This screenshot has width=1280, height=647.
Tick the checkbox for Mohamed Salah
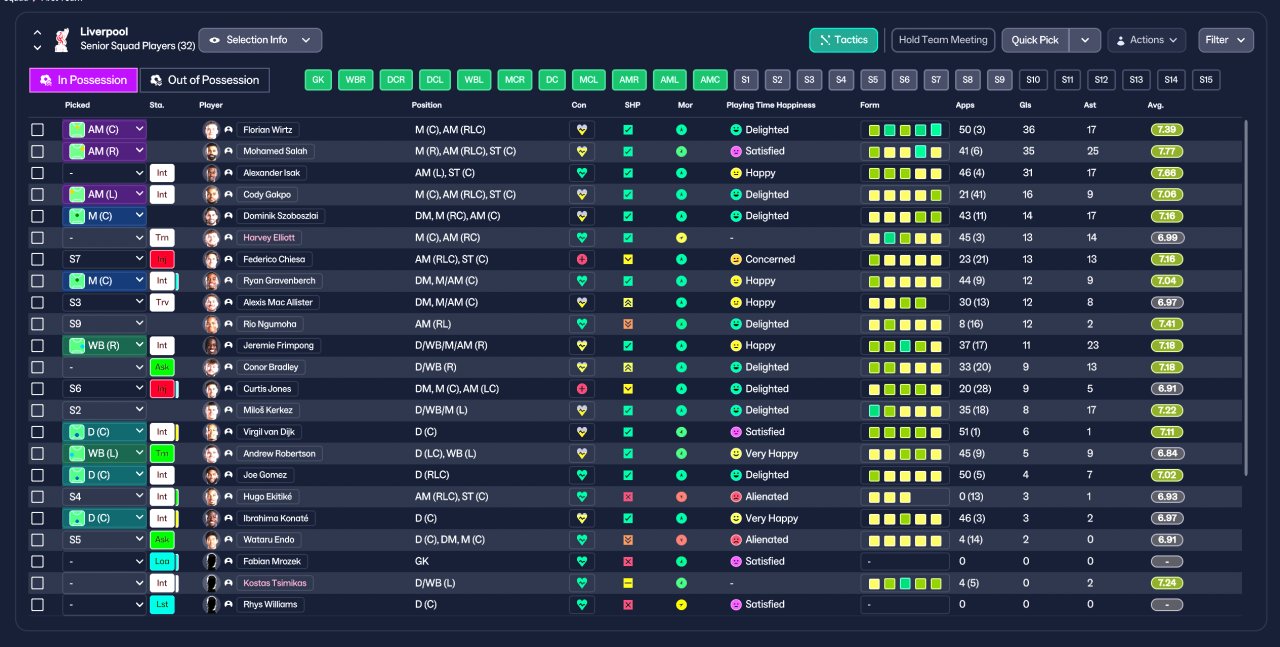pos(38,151)
